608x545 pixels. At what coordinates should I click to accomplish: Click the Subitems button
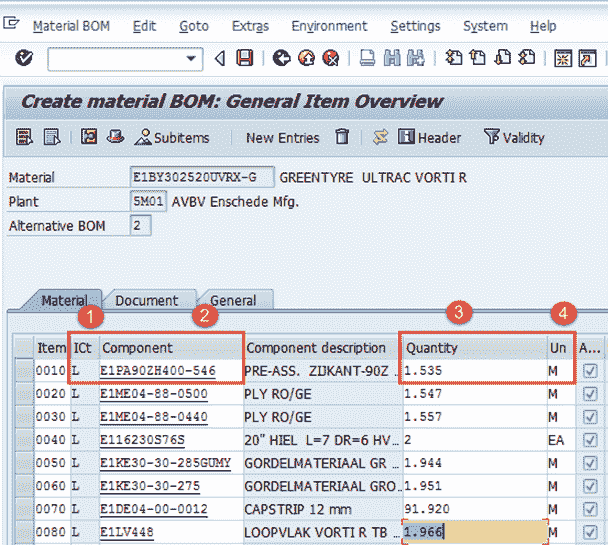click(x=172, y=137)
